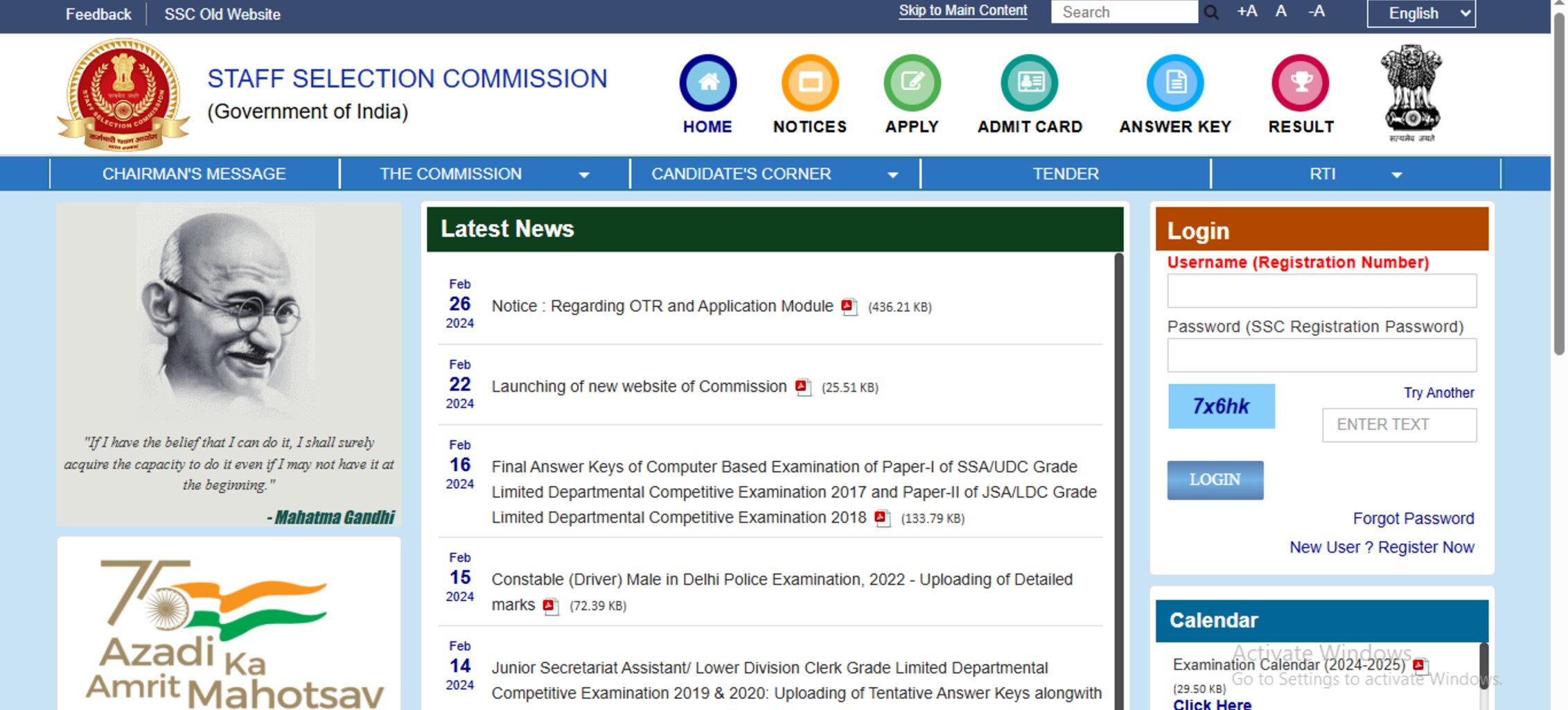Focus the captcha ENTER TEXT field

[1399, 424]
